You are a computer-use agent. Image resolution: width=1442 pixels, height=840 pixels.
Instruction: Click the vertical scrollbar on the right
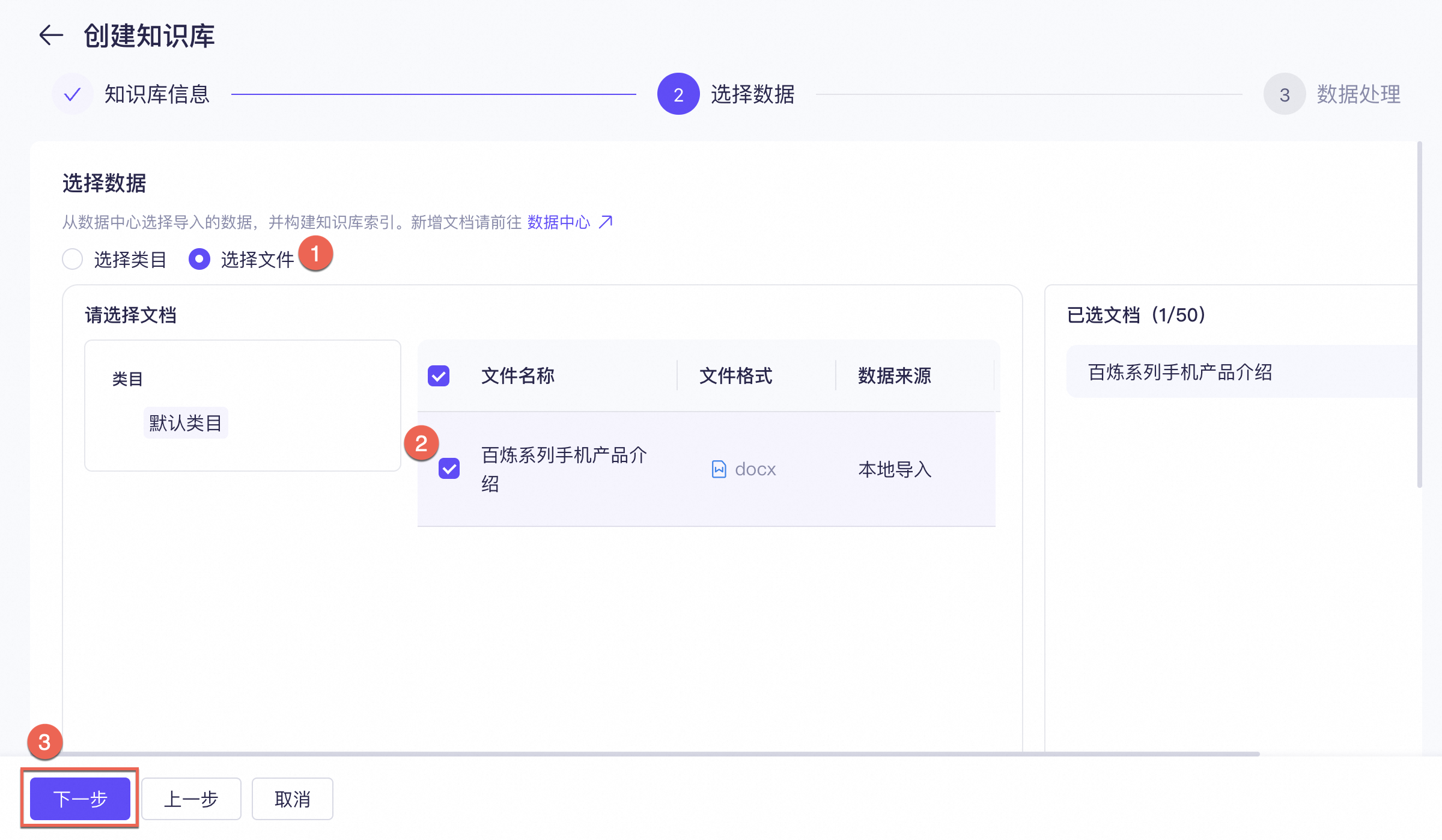click(1419, 312)
